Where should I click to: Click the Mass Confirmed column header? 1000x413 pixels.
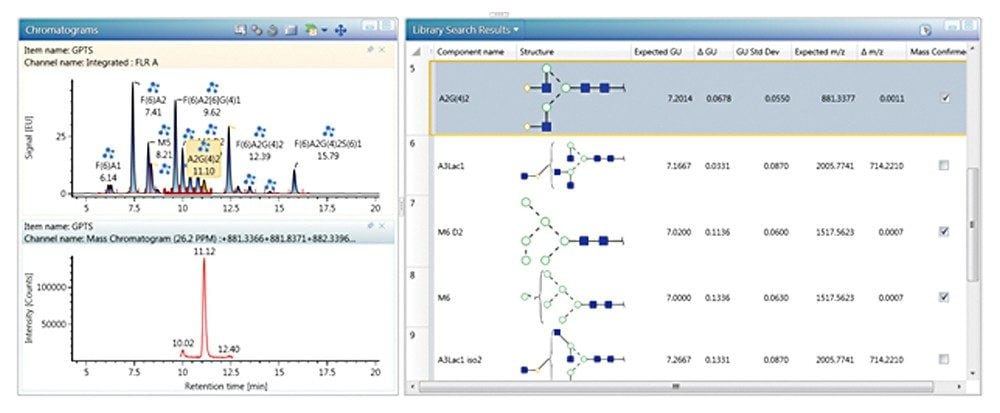tap(938, 52)
